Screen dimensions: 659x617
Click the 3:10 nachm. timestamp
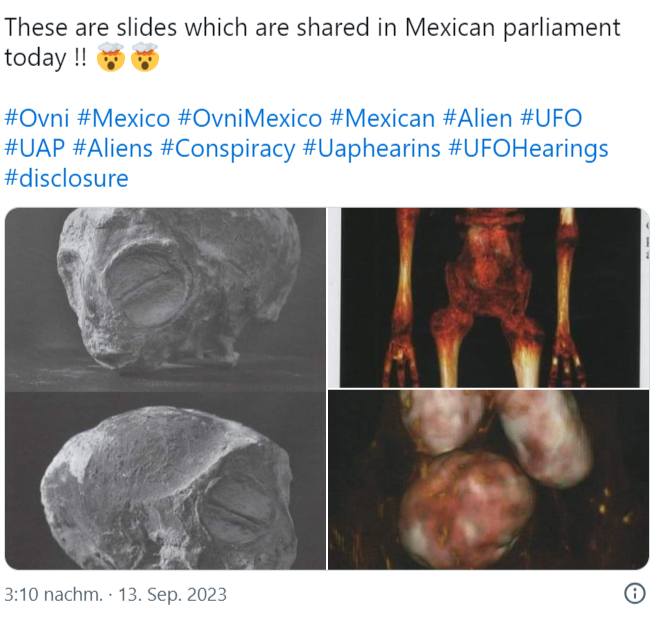pyautogui.click(x=53, y=594)
